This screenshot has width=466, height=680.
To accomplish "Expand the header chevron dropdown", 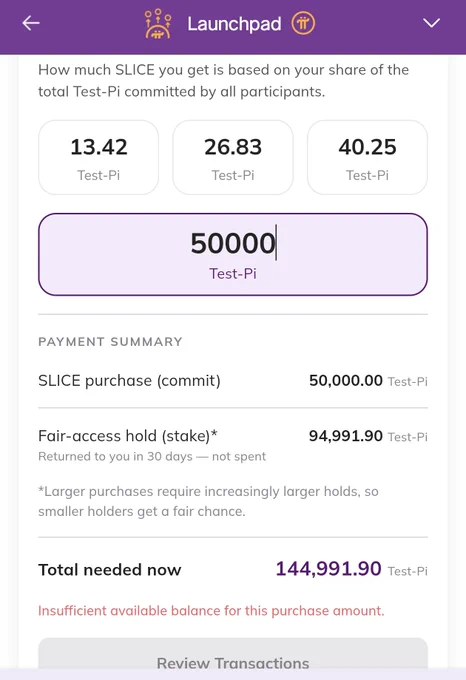I will (x=431, y=23).
